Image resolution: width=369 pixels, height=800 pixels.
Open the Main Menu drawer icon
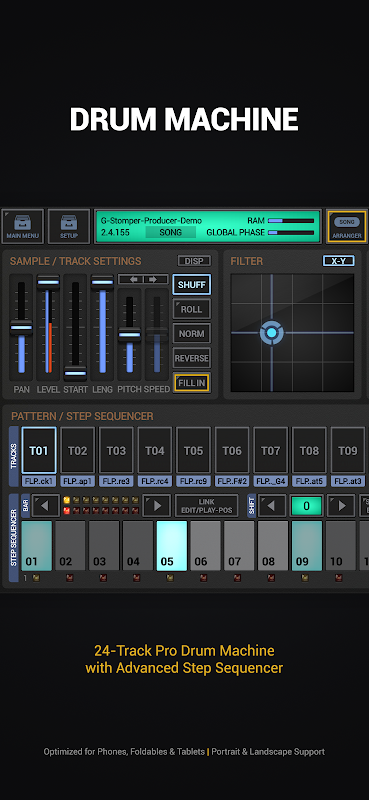pos(22,227)
